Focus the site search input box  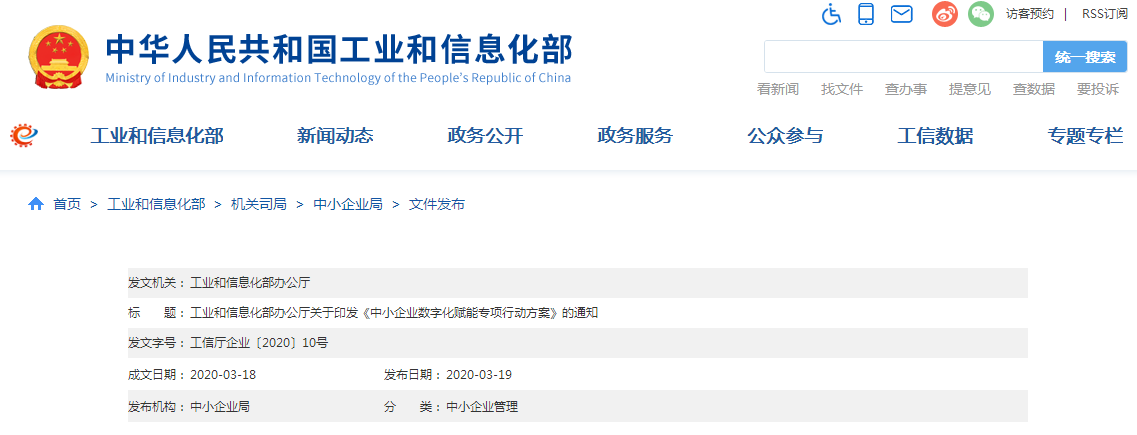[904, 57]
